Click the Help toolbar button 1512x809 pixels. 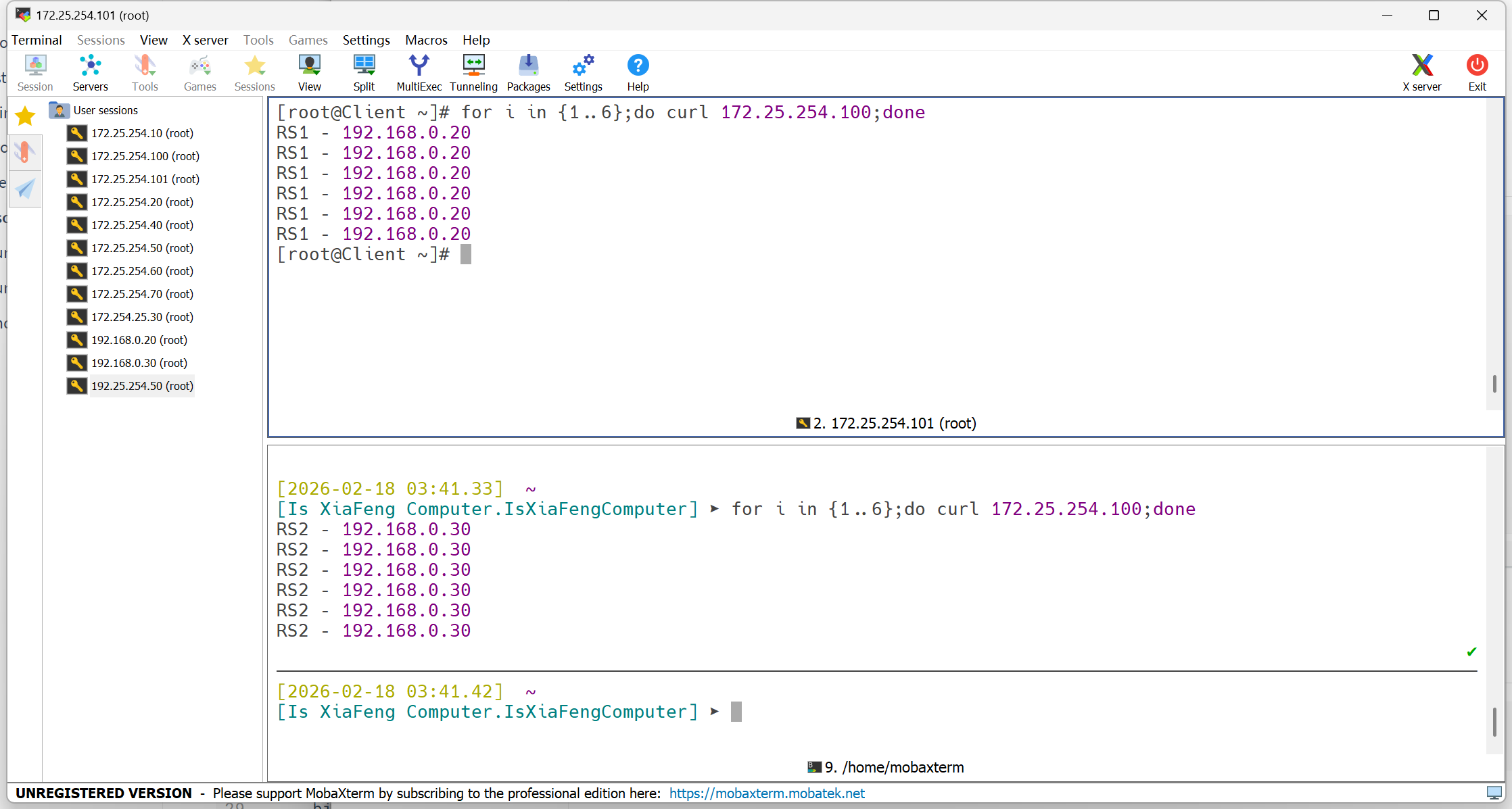pos(638,72)
